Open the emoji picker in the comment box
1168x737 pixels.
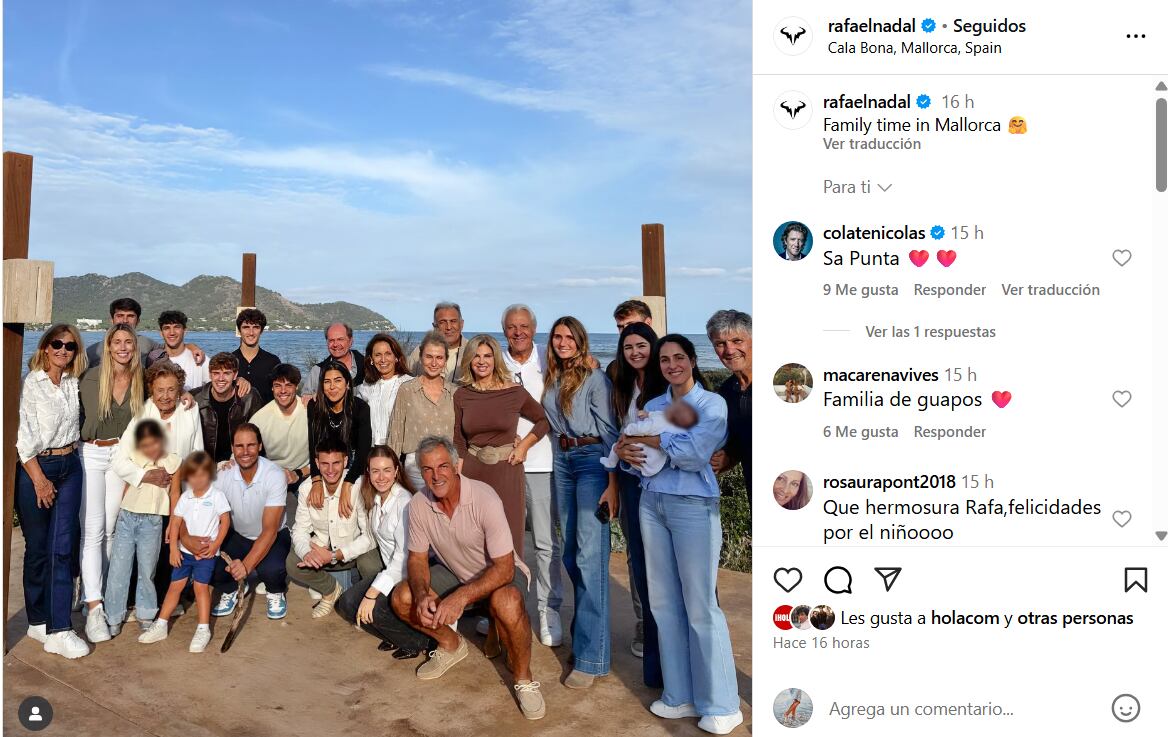coord(1125,708)
